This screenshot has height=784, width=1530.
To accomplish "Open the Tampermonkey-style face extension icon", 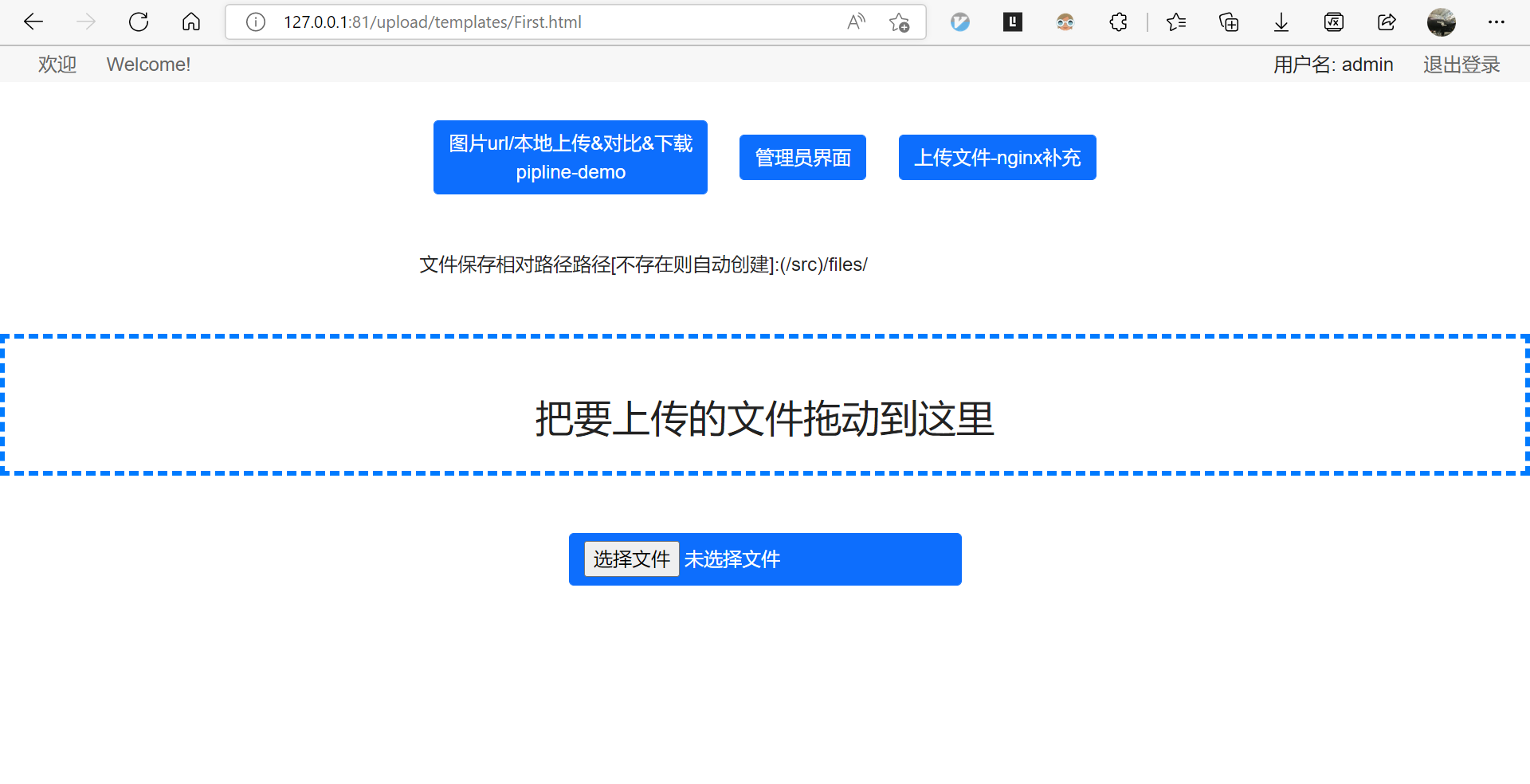I will click(1065, 22).
